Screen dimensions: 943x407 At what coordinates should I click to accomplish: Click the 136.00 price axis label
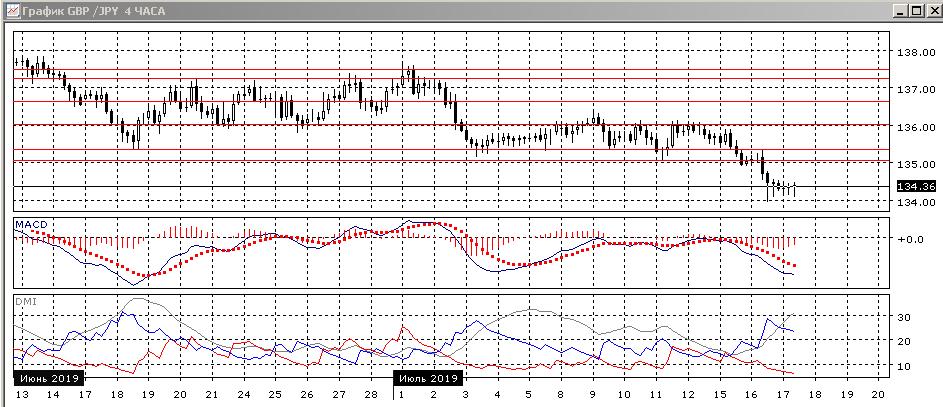(913, 128)
